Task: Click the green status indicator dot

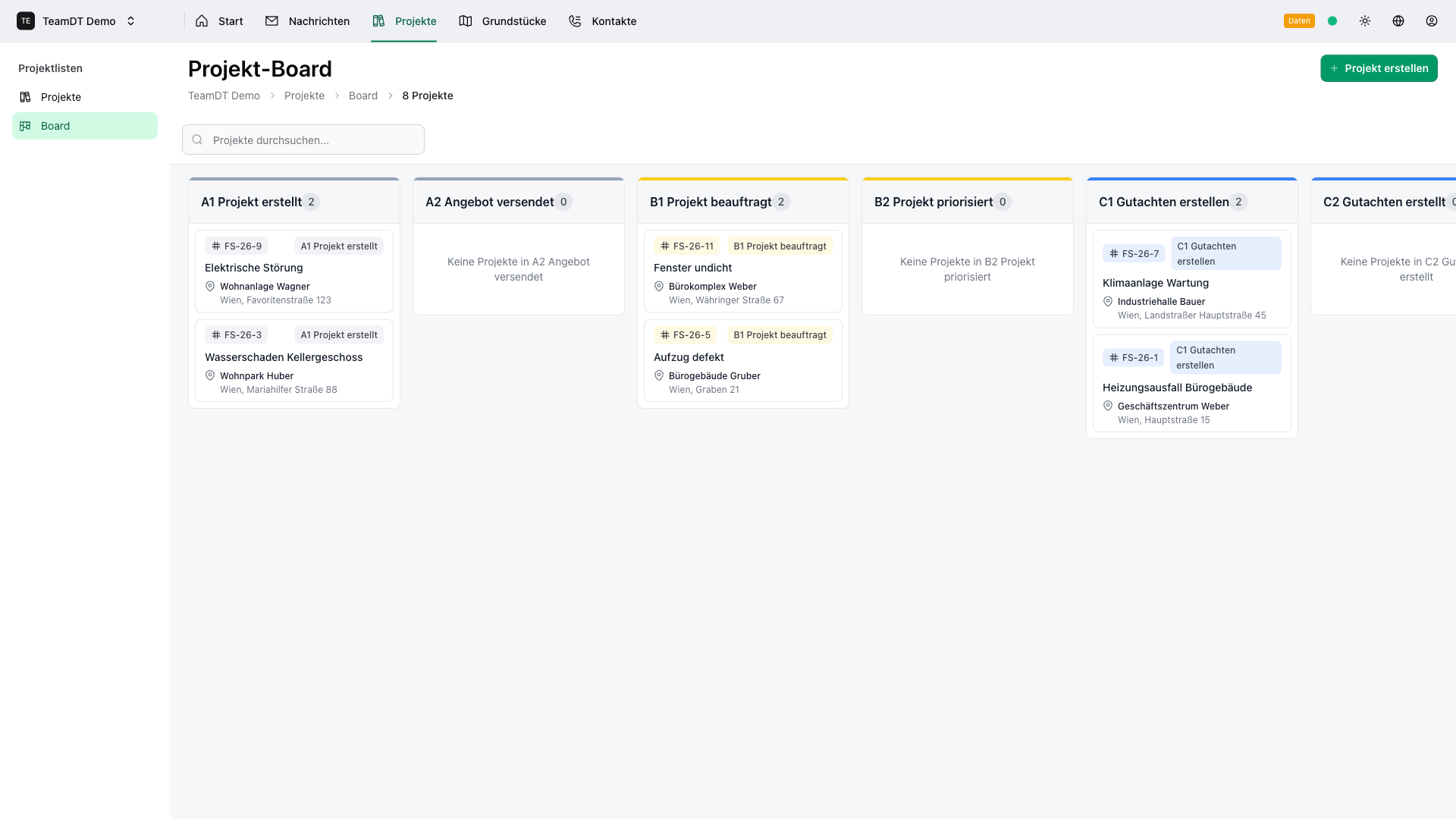Action: click(1332, 20)
